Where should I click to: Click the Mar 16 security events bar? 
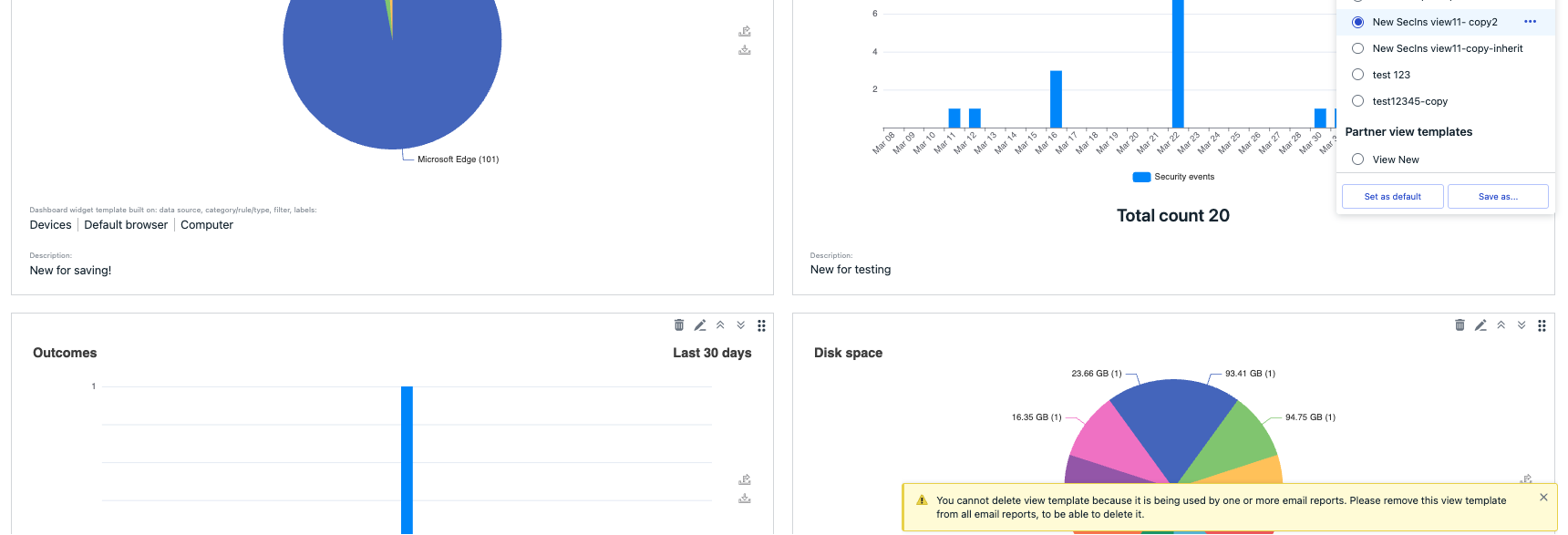tap(1056, 99)
